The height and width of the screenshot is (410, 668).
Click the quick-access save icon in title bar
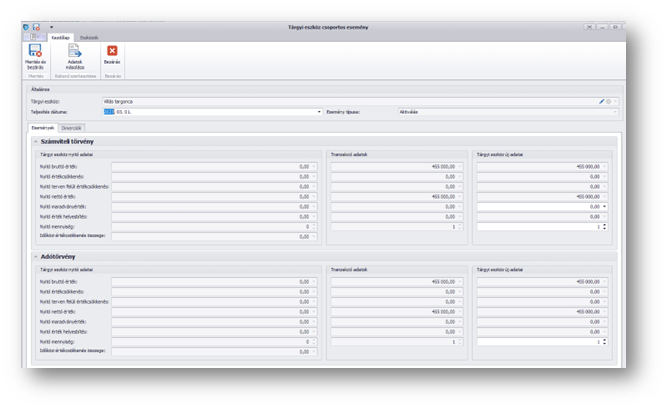click(x=37, y=26)
